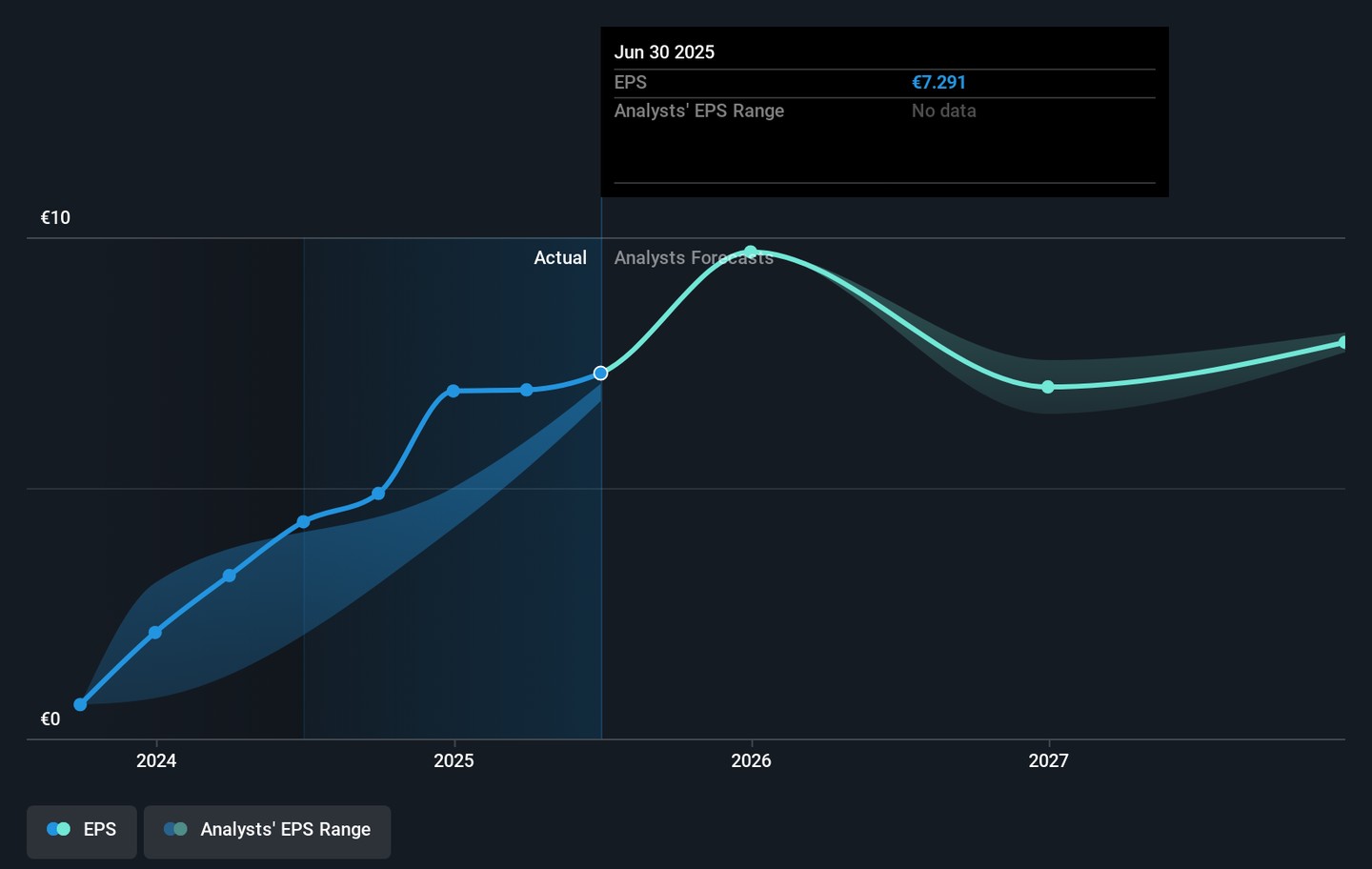The height and width of the screenshot is (869, 1372).
Task: Click the €7.291 EPS value in tooltip
Action: coord(938,83)
